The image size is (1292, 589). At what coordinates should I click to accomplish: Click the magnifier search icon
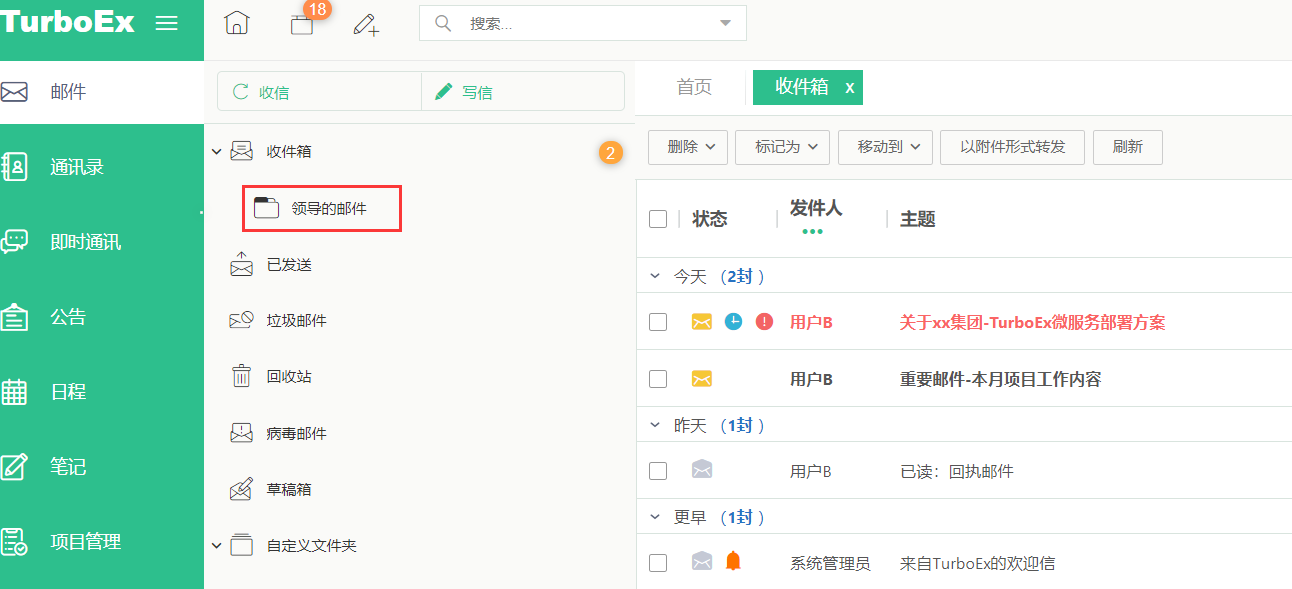point(443,23)
